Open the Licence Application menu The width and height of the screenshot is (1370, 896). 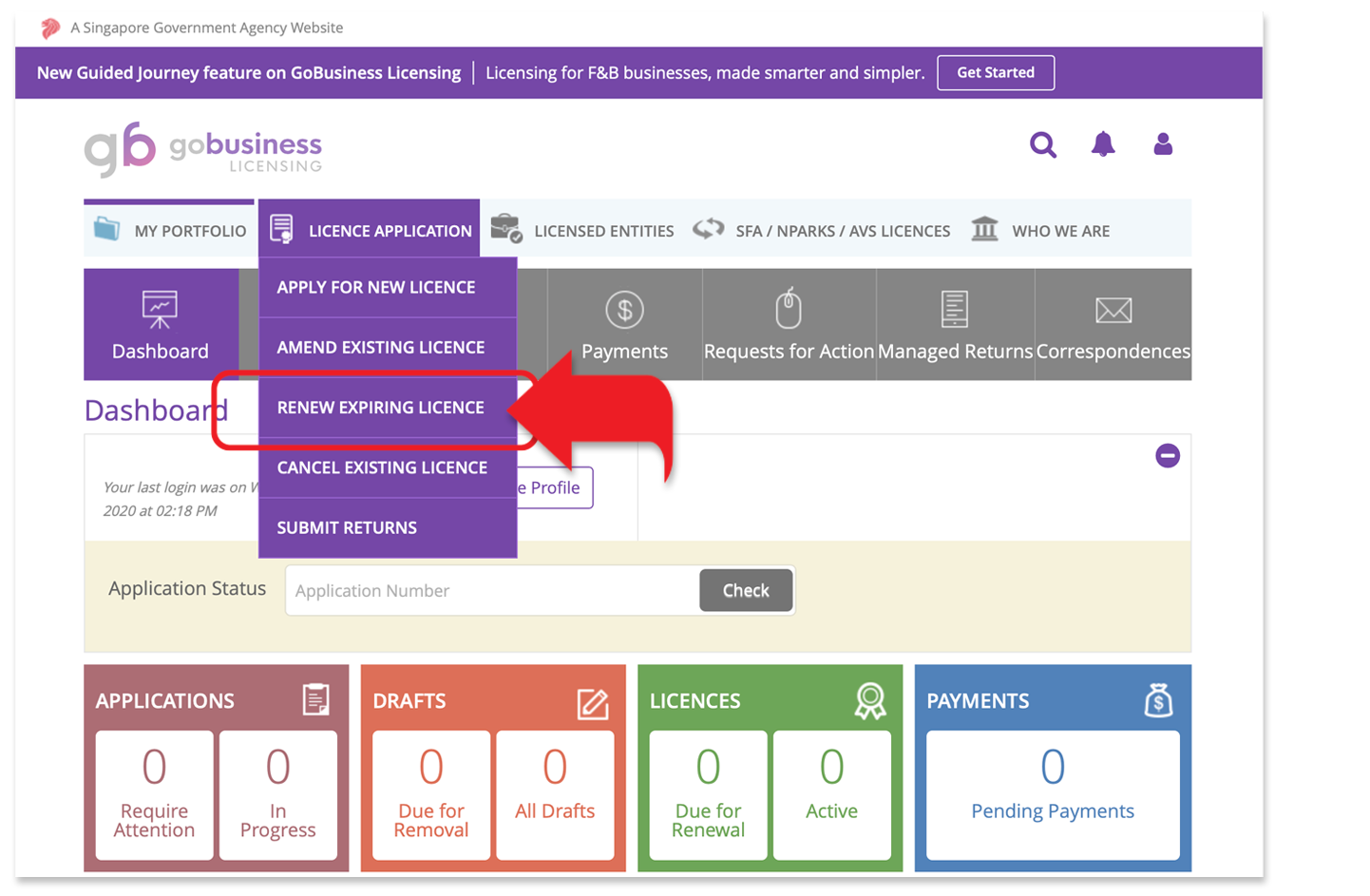click(369, 230)
